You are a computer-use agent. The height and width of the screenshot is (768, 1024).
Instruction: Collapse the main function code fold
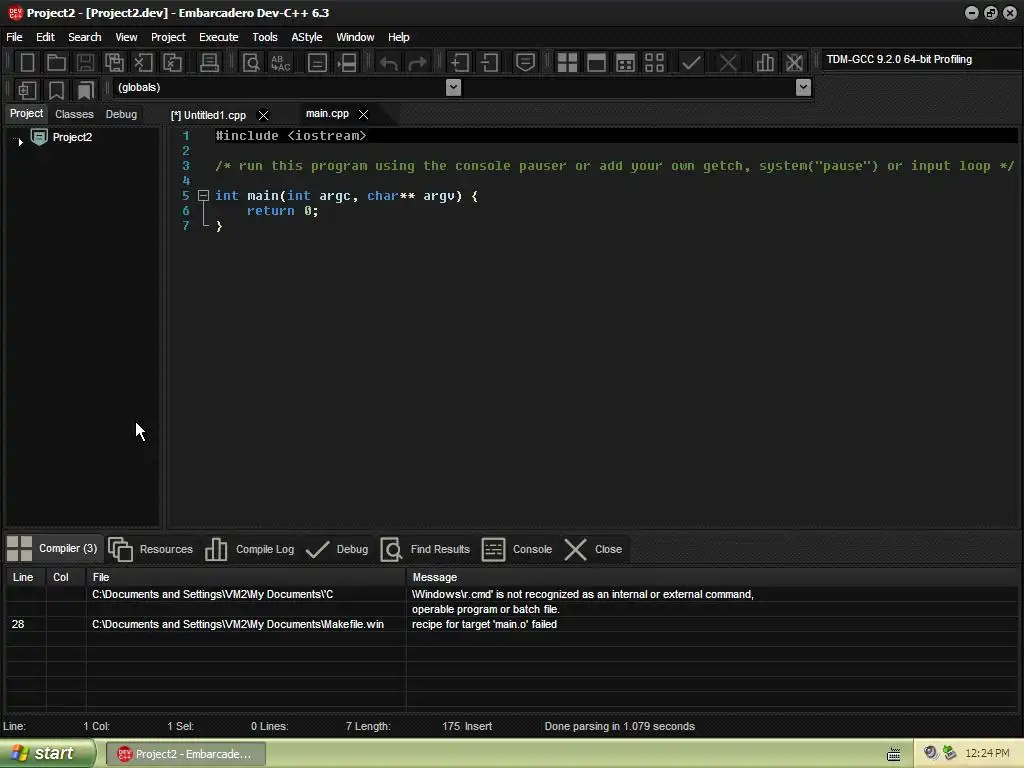(203, 195)
